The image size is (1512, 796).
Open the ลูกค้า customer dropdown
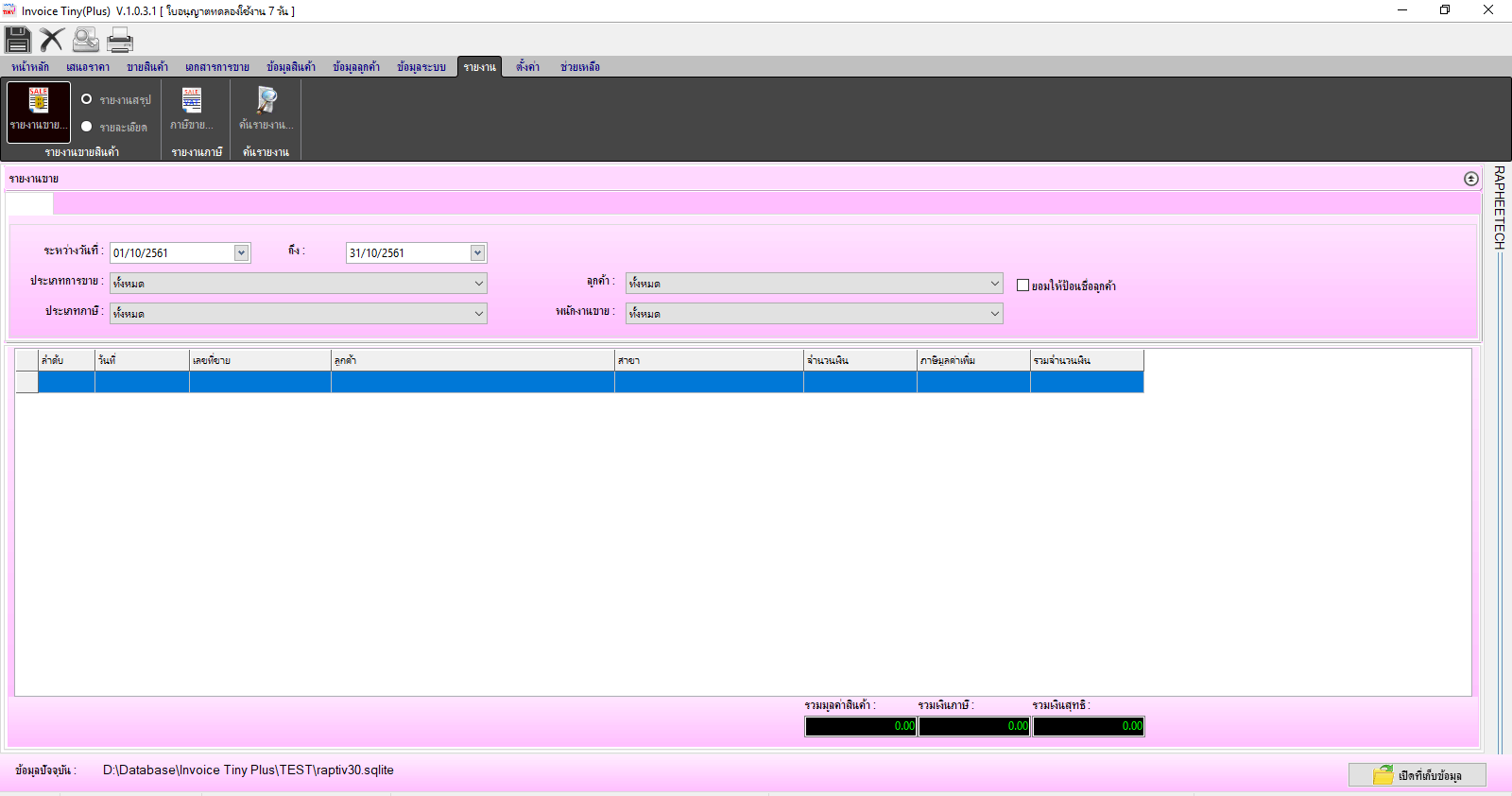(814, 283)
